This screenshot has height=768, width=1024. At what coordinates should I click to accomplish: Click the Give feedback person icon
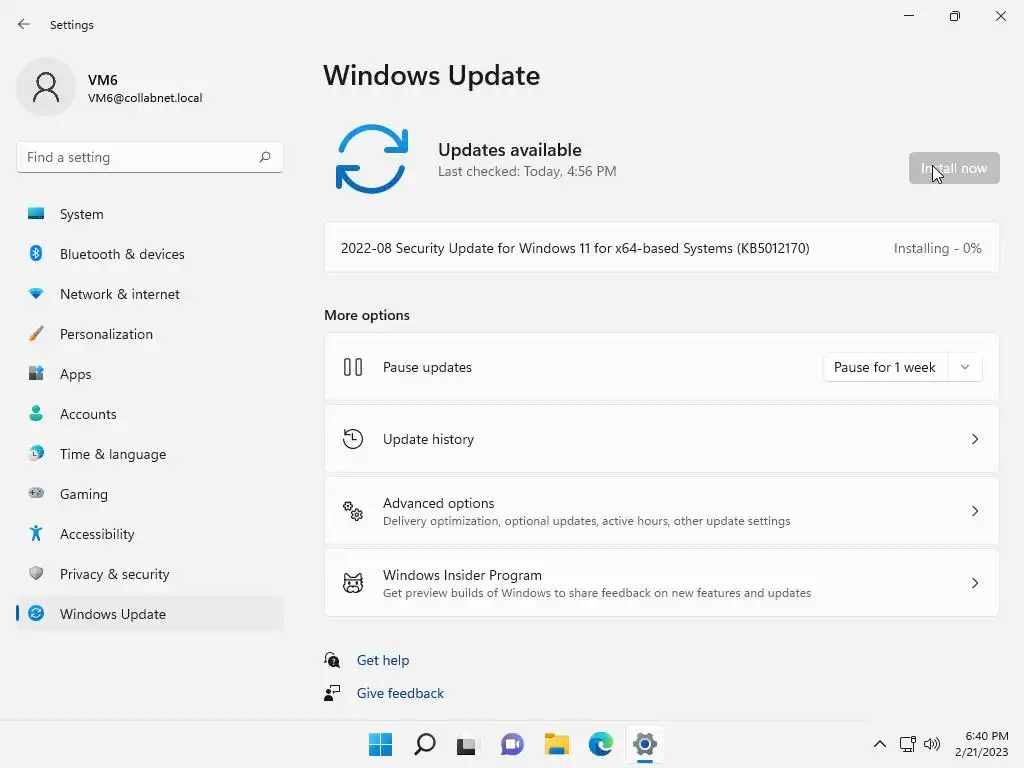click(x=332, y=693)
